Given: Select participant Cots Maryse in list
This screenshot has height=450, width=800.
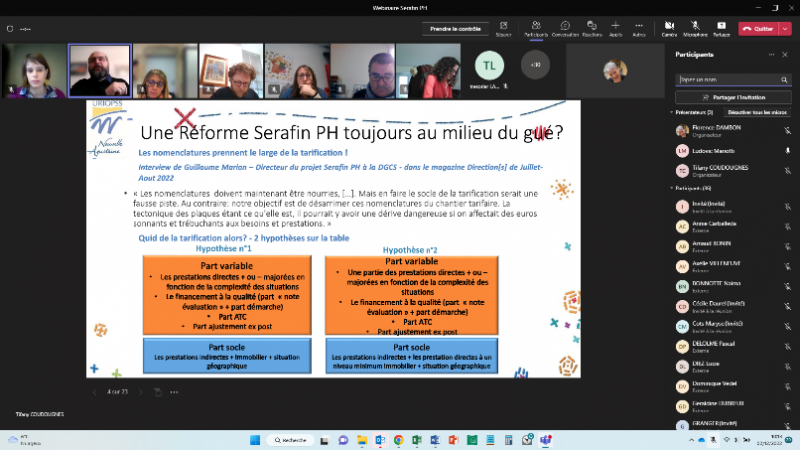Looking at the screenshot, I should tap(732, 327).
